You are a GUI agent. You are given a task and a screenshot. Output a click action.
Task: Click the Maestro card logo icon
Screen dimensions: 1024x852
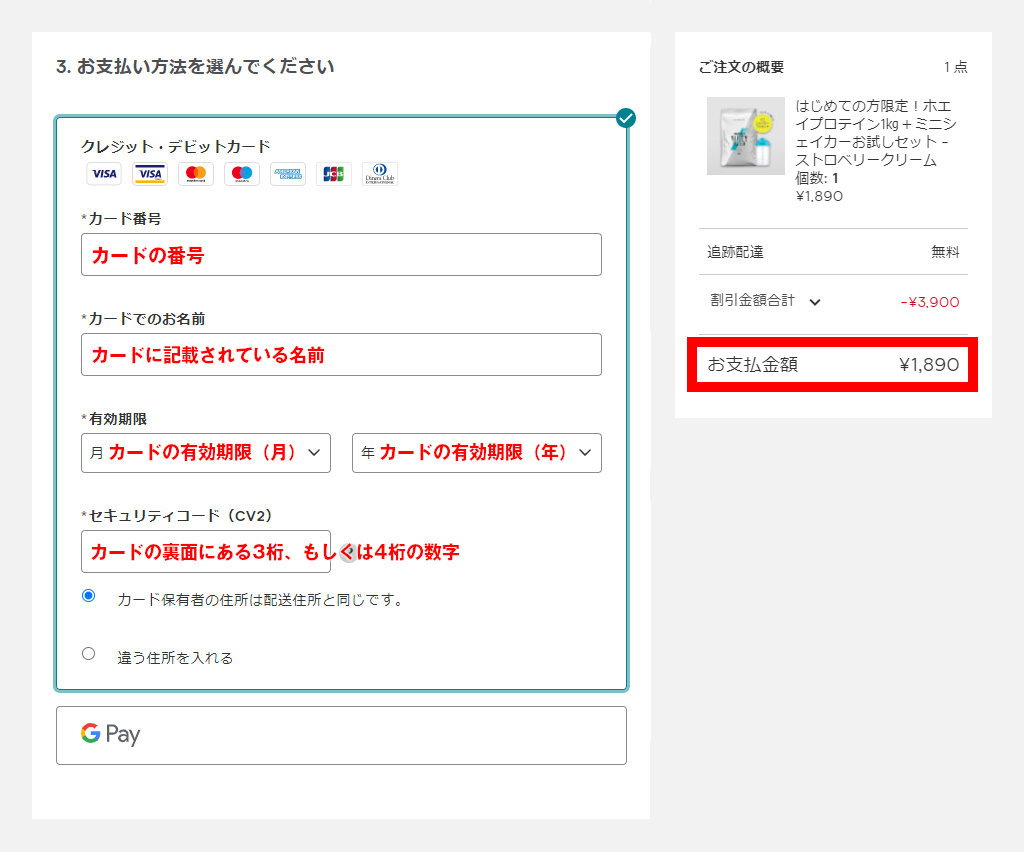242,174
